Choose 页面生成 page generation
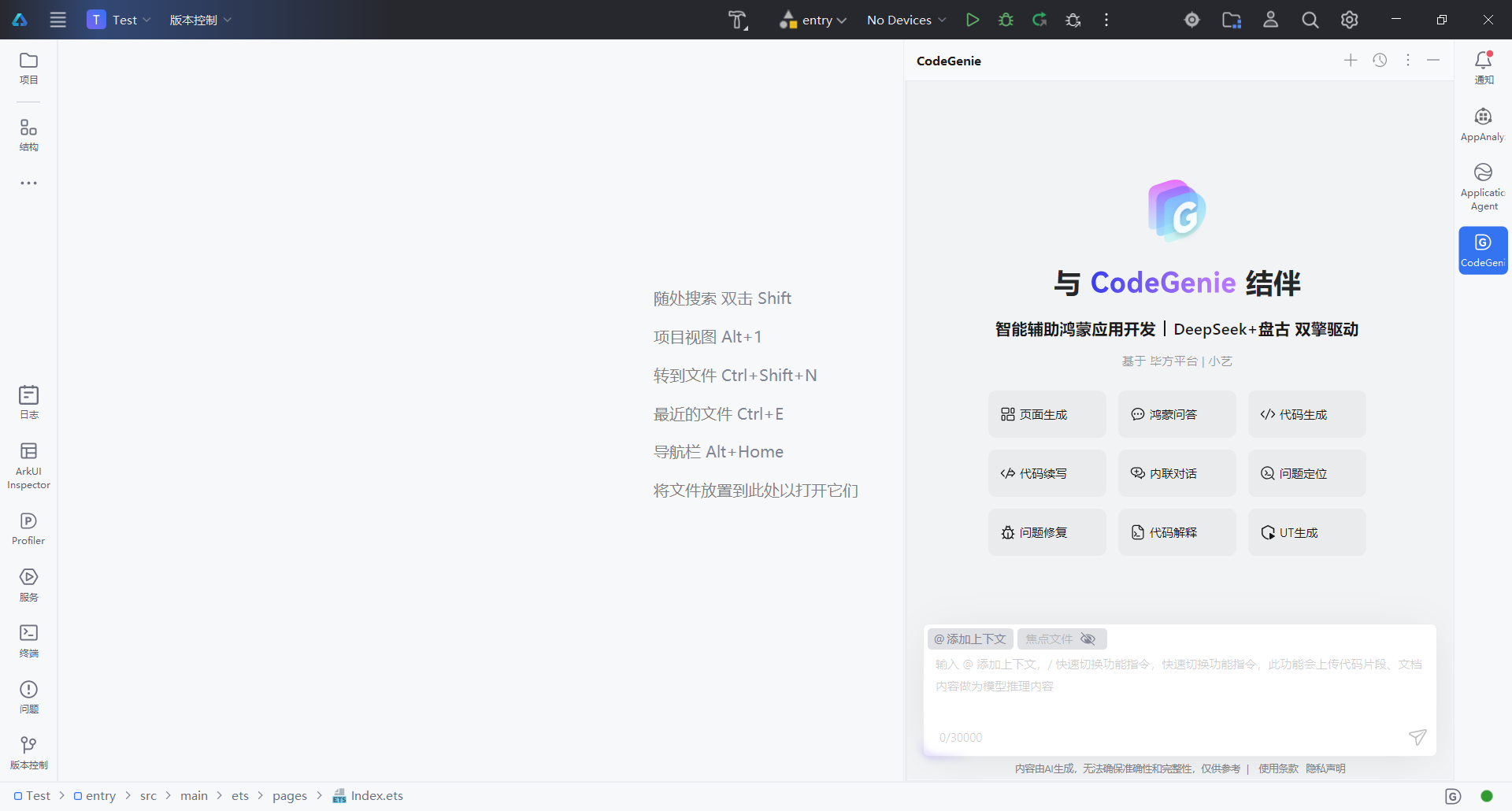1512x811 pixels. point(1047,414)
